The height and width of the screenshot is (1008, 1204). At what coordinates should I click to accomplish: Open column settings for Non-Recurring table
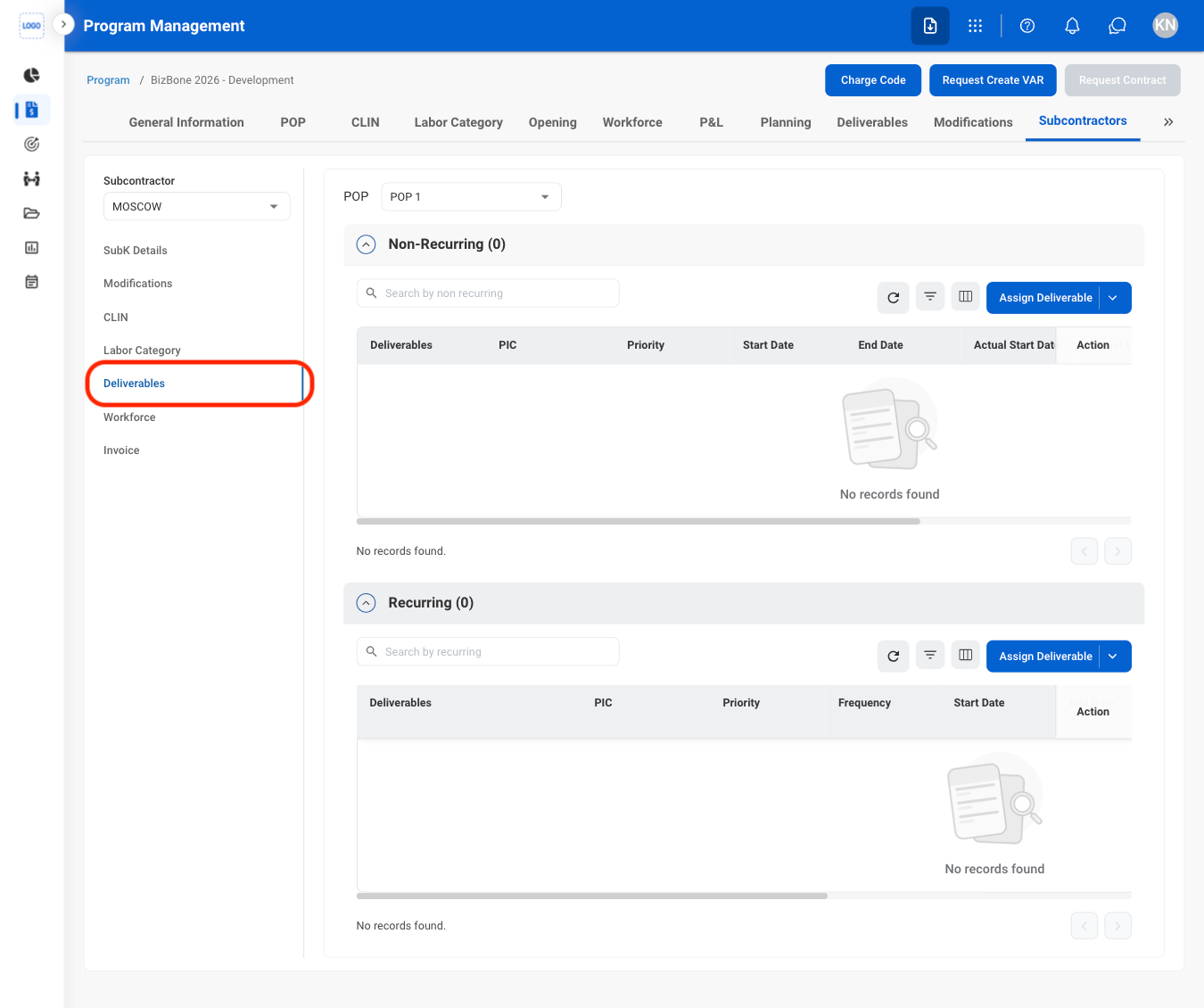pyautogui.click(x=965, y=297)
